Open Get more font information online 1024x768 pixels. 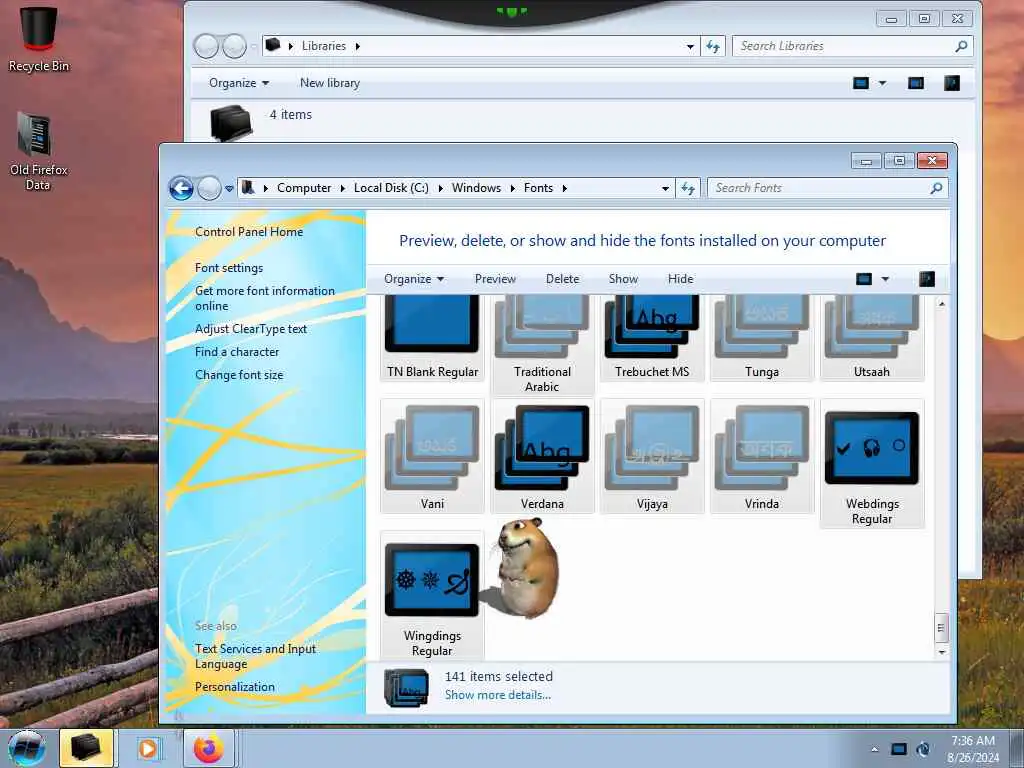point(264,298)
